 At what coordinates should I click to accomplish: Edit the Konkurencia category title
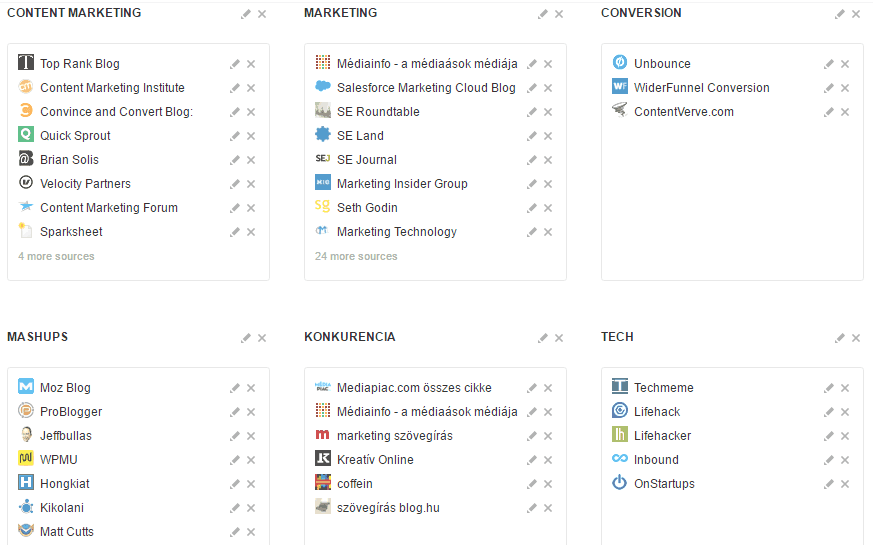543,338
